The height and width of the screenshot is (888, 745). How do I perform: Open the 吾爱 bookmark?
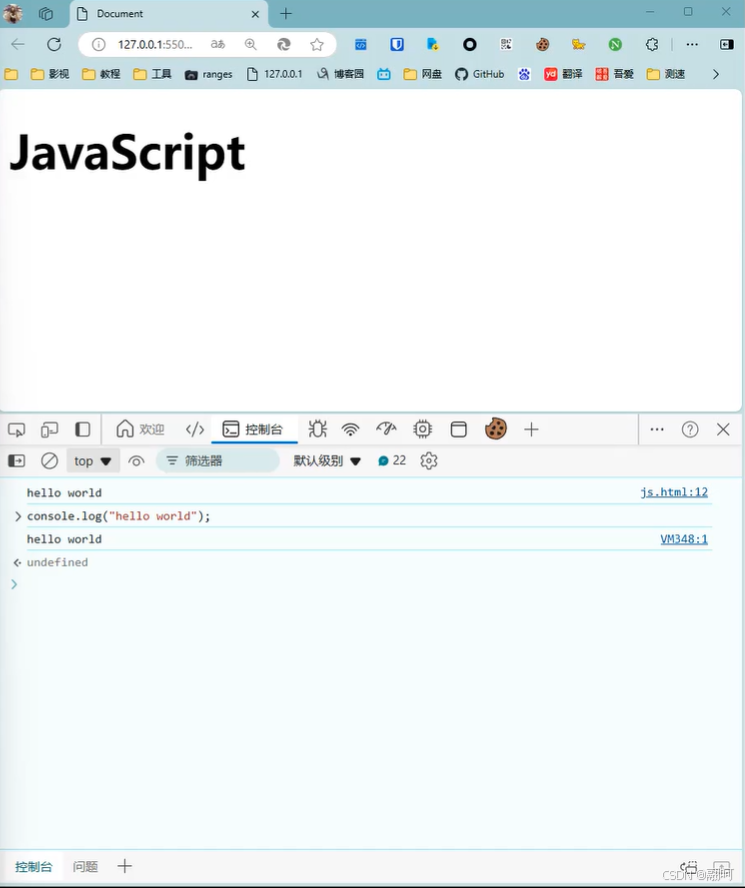click(615, 74)
